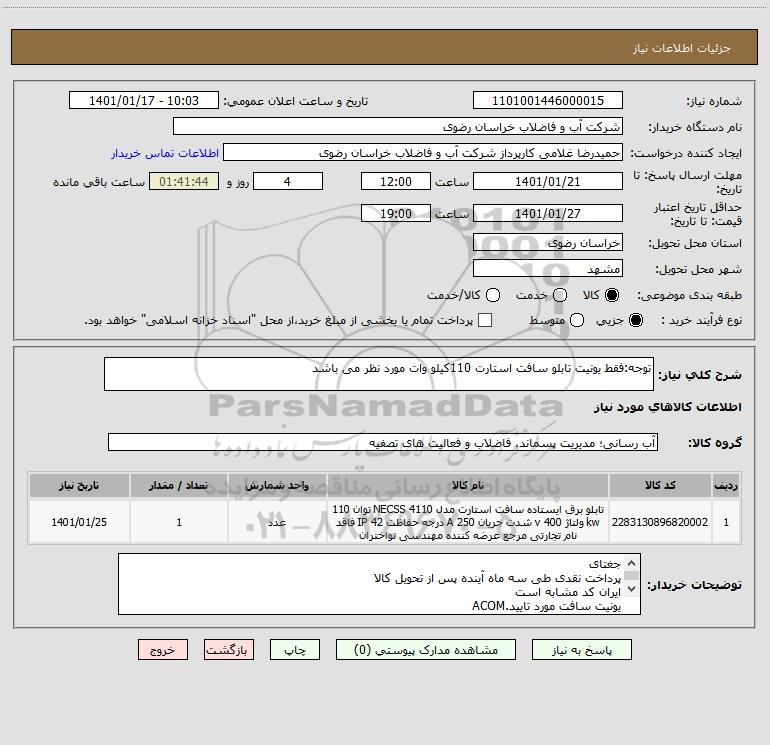This screenshot has height=745, width=770.
Task: Click the ایجاد کننده درخواست label
Action: 687,153
